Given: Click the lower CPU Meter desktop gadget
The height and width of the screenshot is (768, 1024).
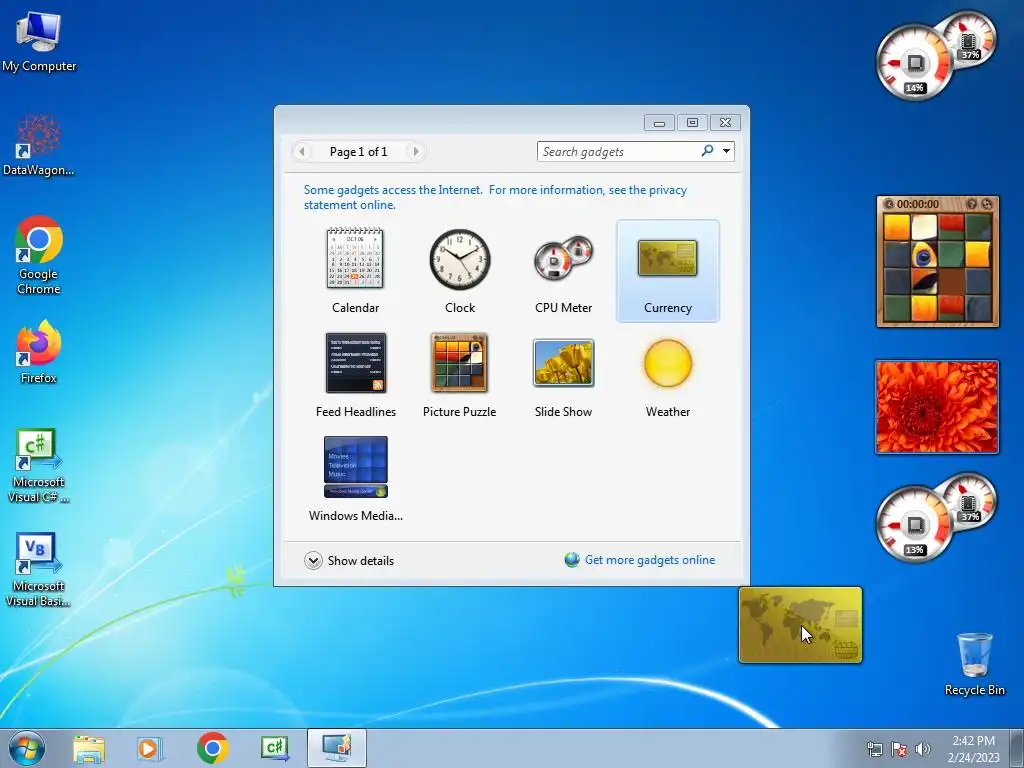Looking at the screenshot, I should pyautogui.click(x=936, y=517).
